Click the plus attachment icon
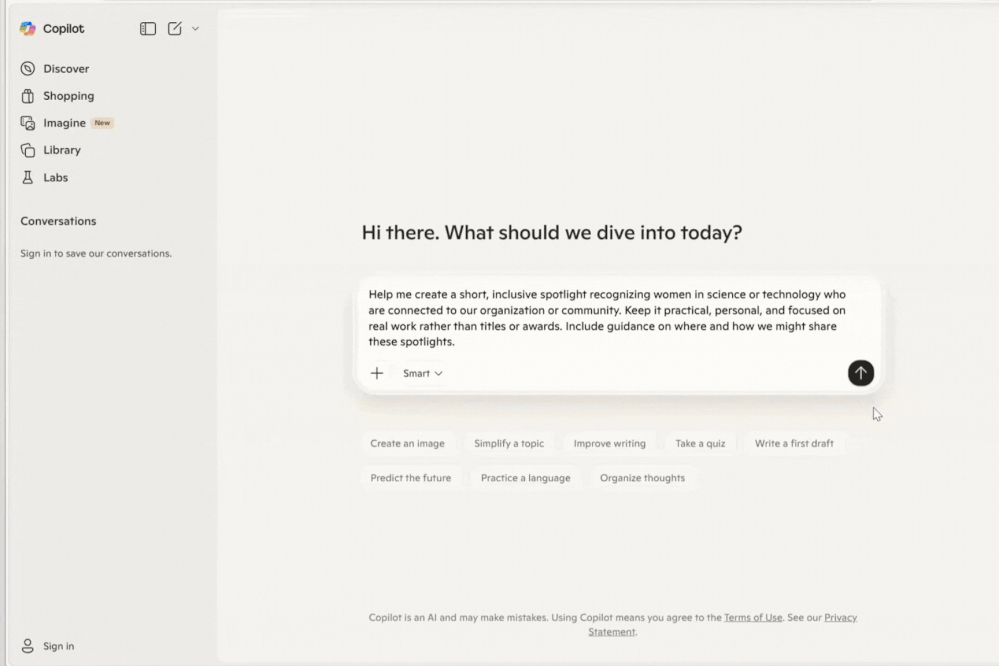The height and width of the screenshot is (666, 999). pyautogui.click(x=377, y=373)
